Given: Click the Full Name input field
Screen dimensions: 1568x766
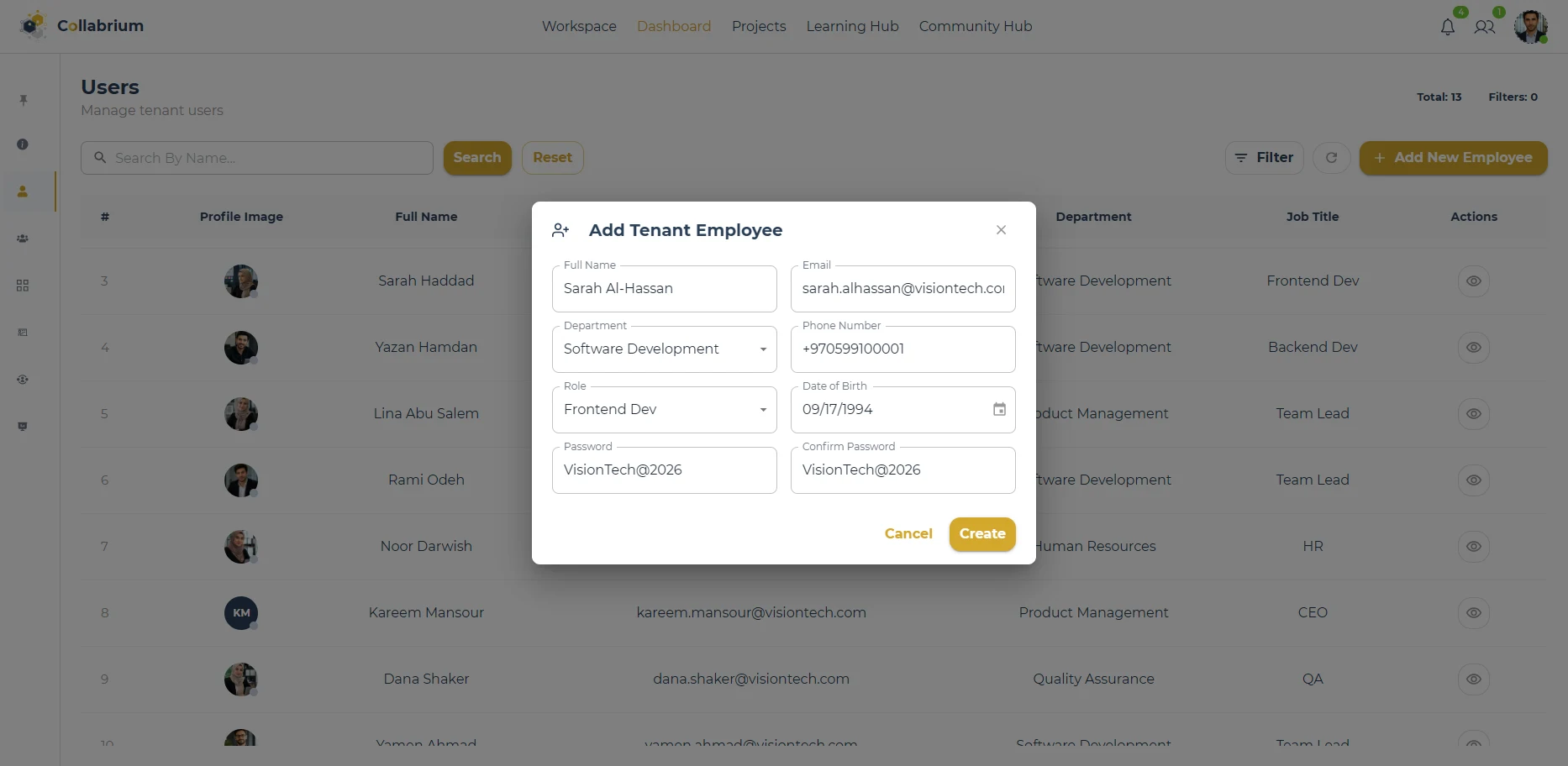Looking at the screenshot, I should coord(664,289).
